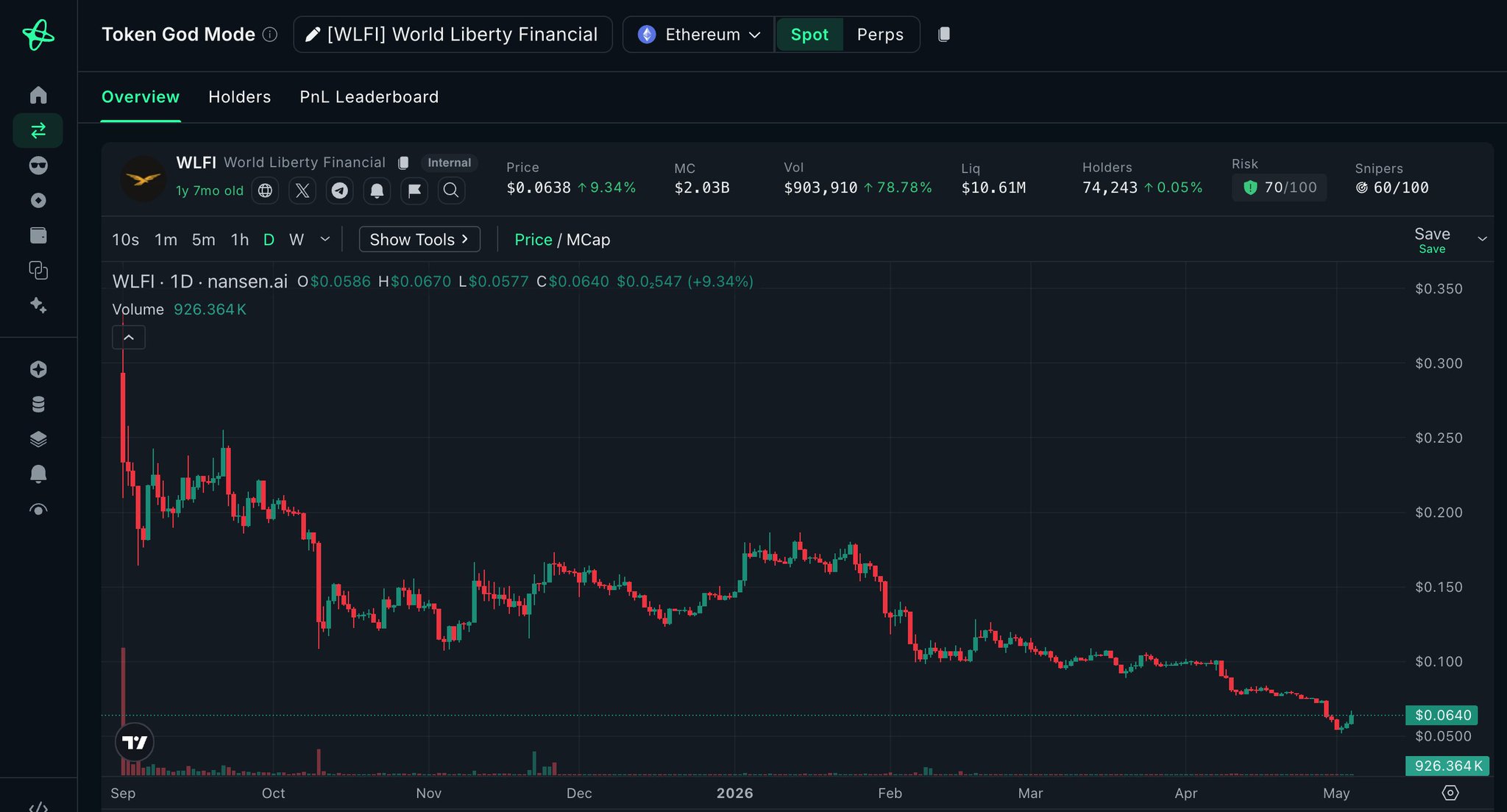Image resolution: width=1507 pixels, height=812 pixels.
Task: Open the WLFI website globe icon
Action: [x=265, y=190]
